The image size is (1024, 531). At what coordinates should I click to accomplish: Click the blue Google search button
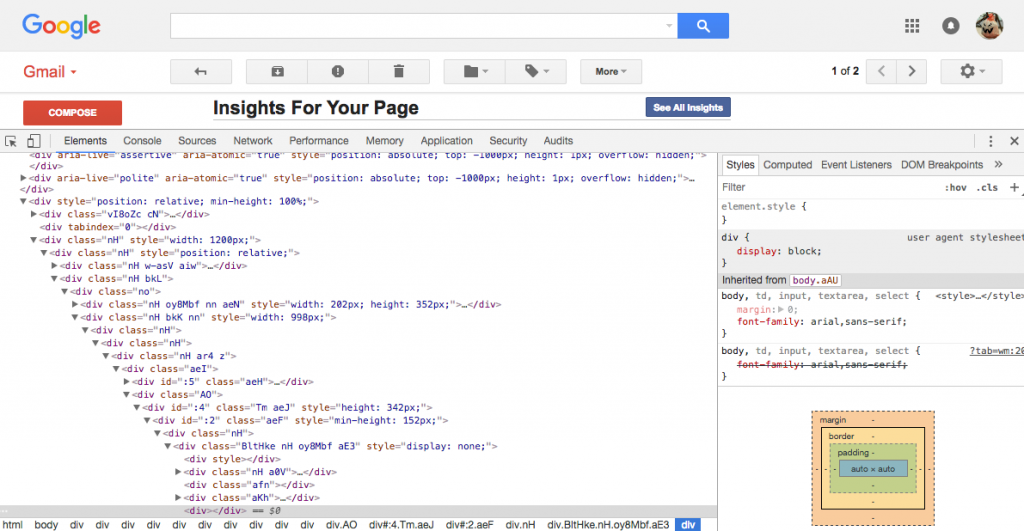point(703,26)
